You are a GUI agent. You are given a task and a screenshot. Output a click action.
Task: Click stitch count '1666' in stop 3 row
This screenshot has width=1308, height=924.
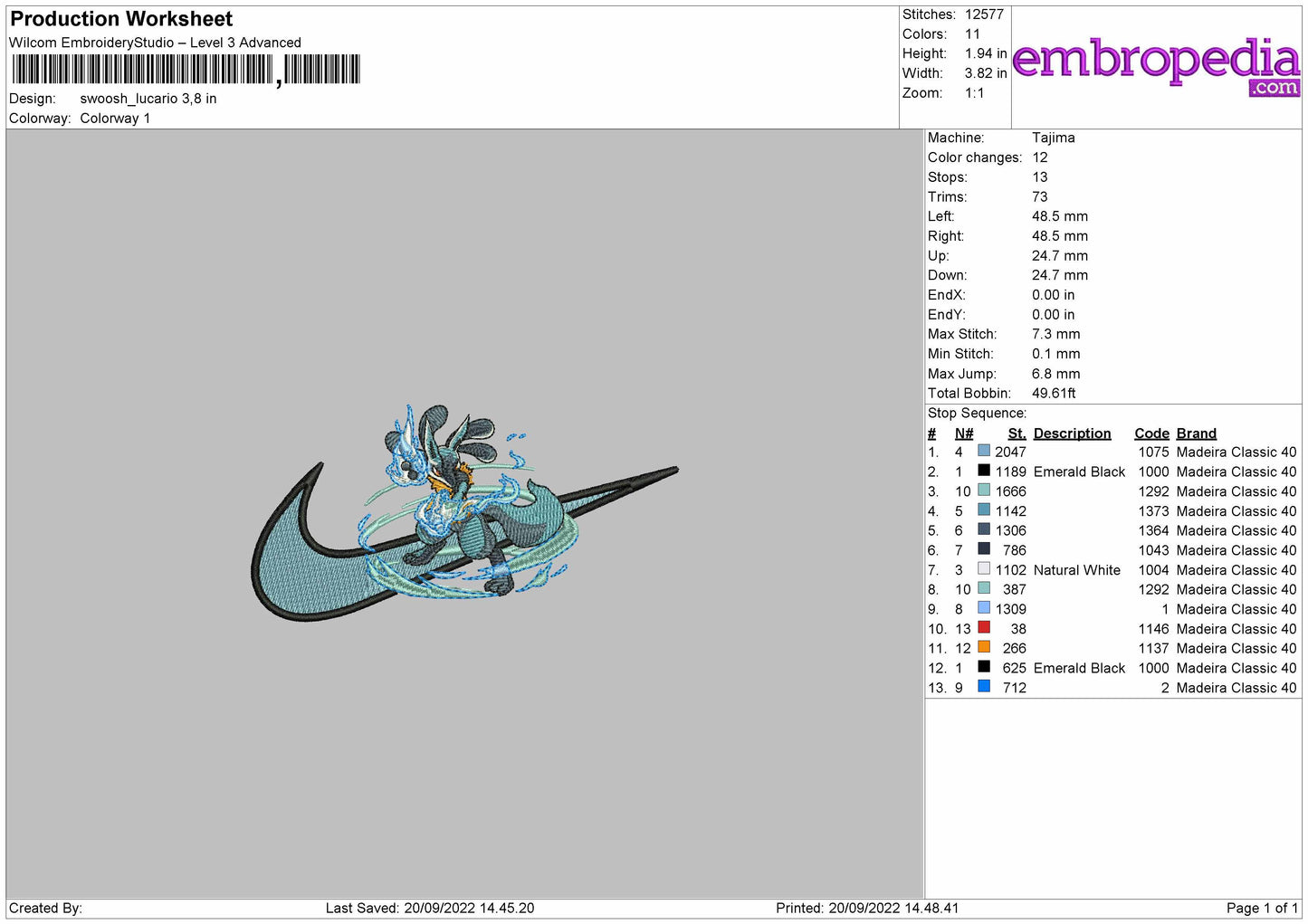pyautogui.click(x=1011, y=491)
